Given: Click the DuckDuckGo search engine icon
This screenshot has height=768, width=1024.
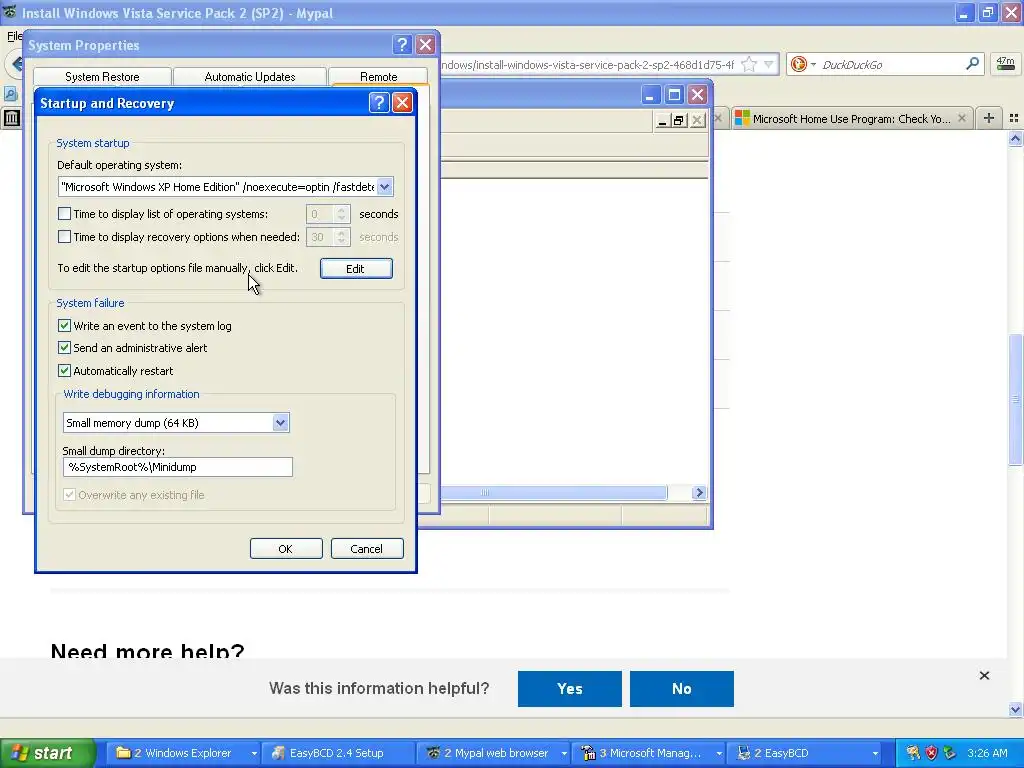Looking at the screenshot, I should click(x=798, y=64).
